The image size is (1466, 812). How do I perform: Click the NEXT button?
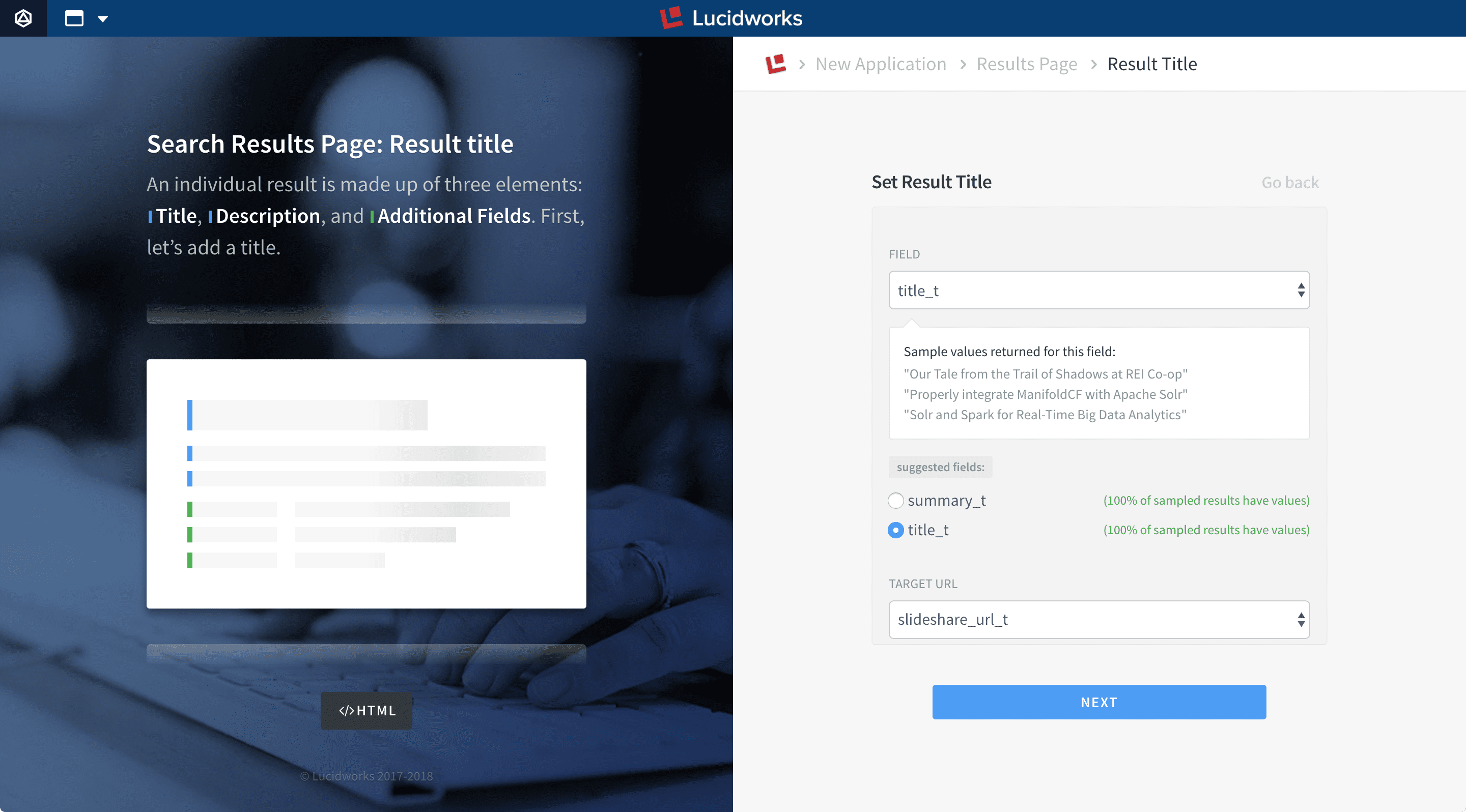(1099, 702)
